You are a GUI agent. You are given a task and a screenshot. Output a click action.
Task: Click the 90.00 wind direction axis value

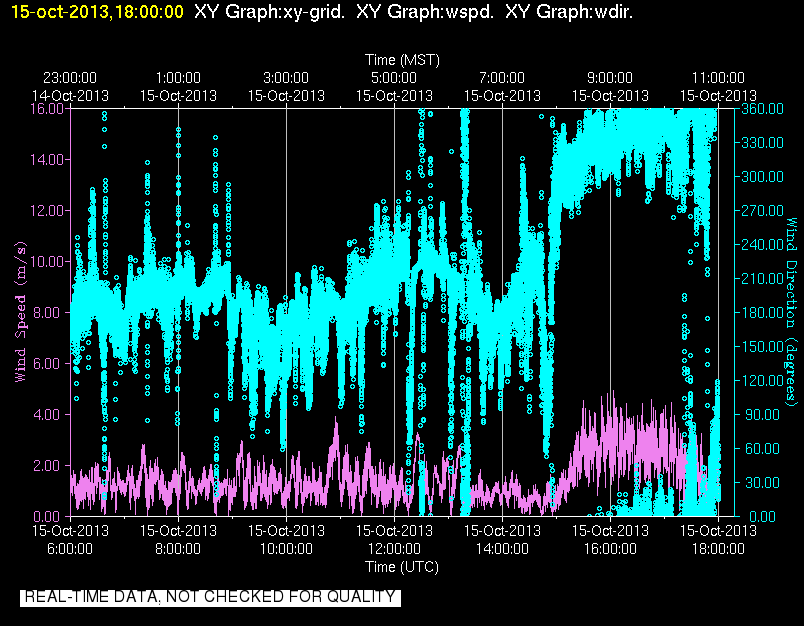tap(762, 414)
